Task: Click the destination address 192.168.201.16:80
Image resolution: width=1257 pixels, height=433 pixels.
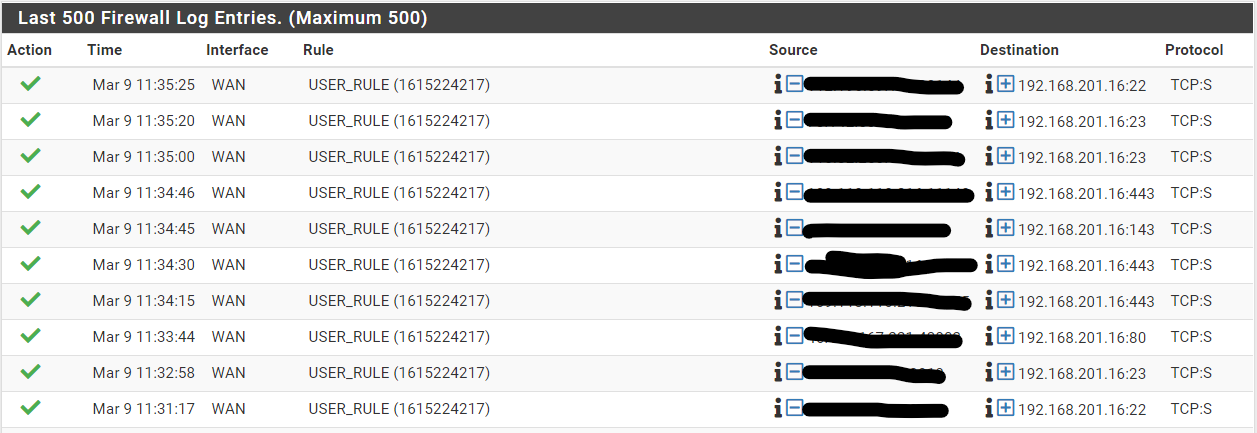Action: pos(1081,338)
